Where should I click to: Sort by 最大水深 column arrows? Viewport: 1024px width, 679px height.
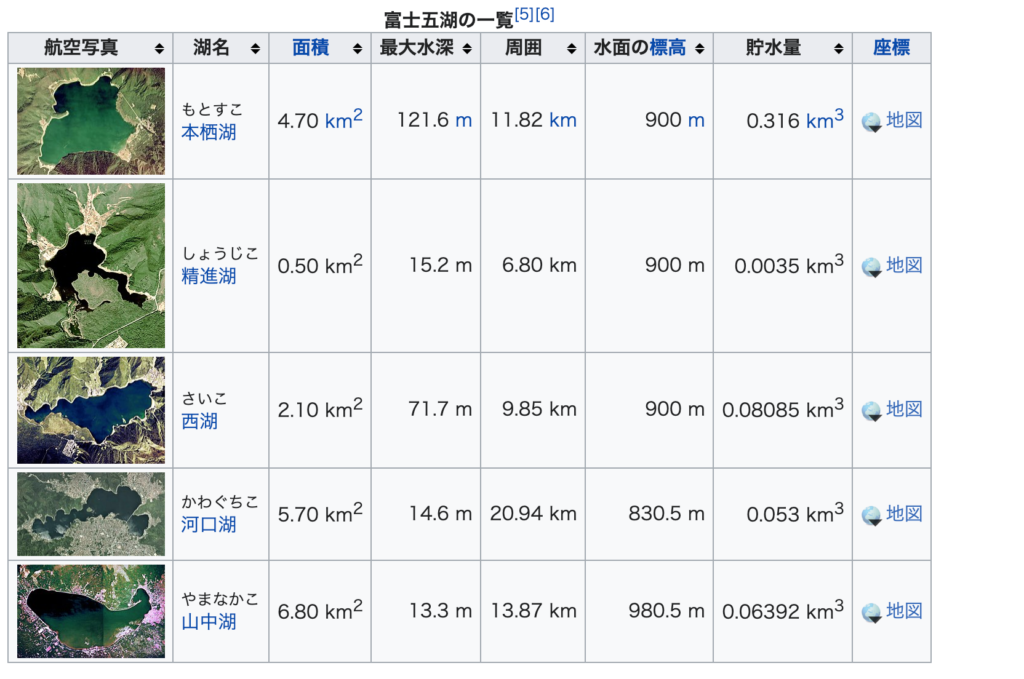click(x=466, y=48)
